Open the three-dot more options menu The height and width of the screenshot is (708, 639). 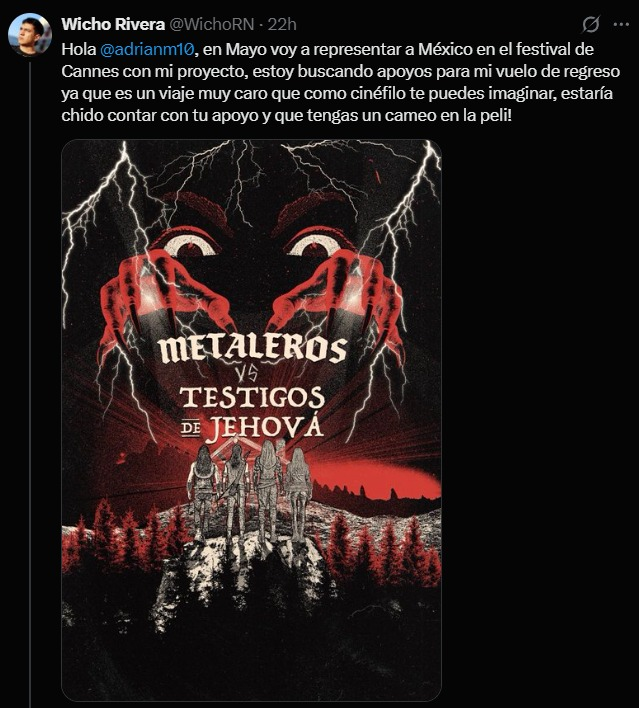621,25
